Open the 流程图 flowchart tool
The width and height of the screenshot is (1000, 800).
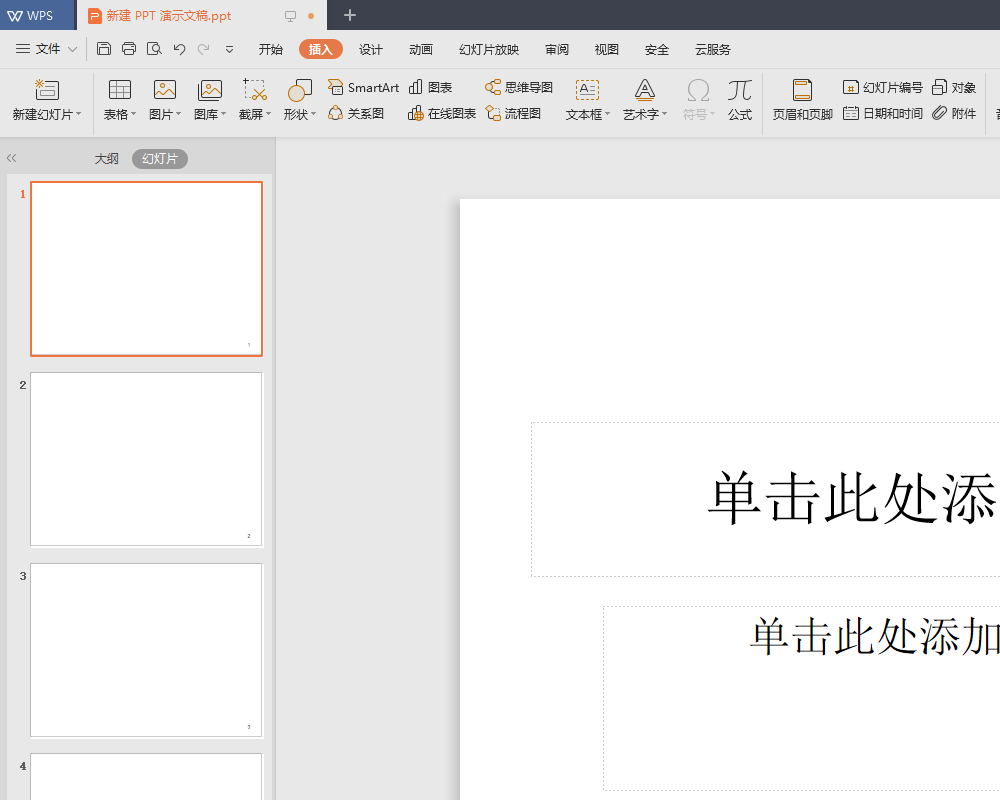point(513,113)
